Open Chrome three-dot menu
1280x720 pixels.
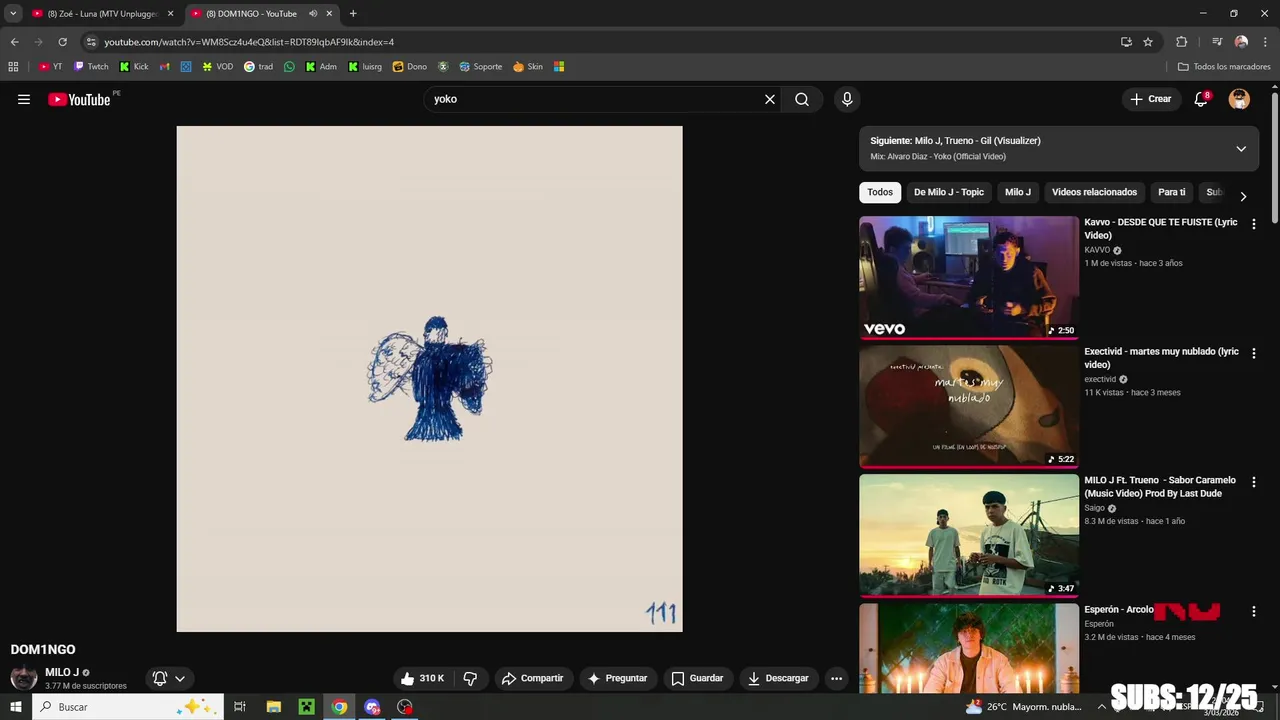[1265, 42]
